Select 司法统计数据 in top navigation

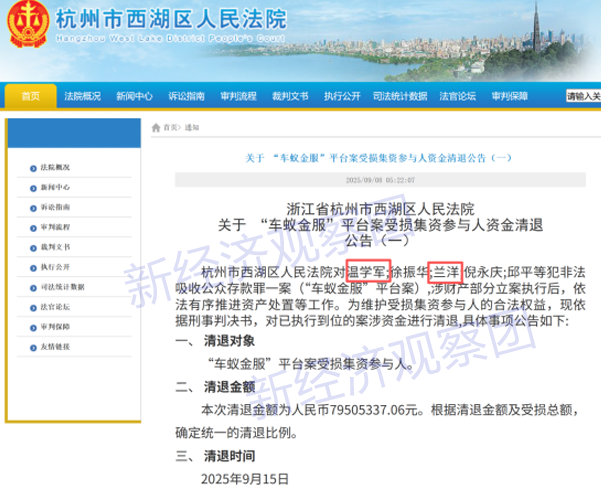click(x=400, y=96)
